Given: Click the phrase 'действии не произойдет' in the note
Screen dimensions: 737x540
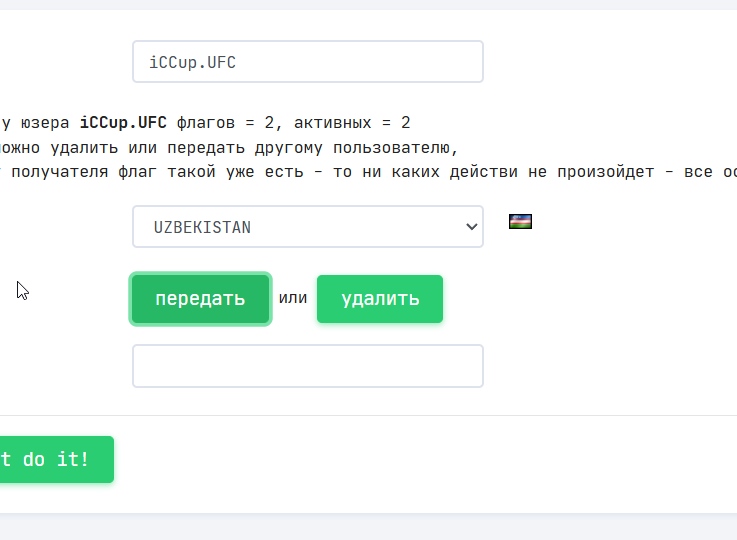Looking at the screenshot, I should coord(552,172).
